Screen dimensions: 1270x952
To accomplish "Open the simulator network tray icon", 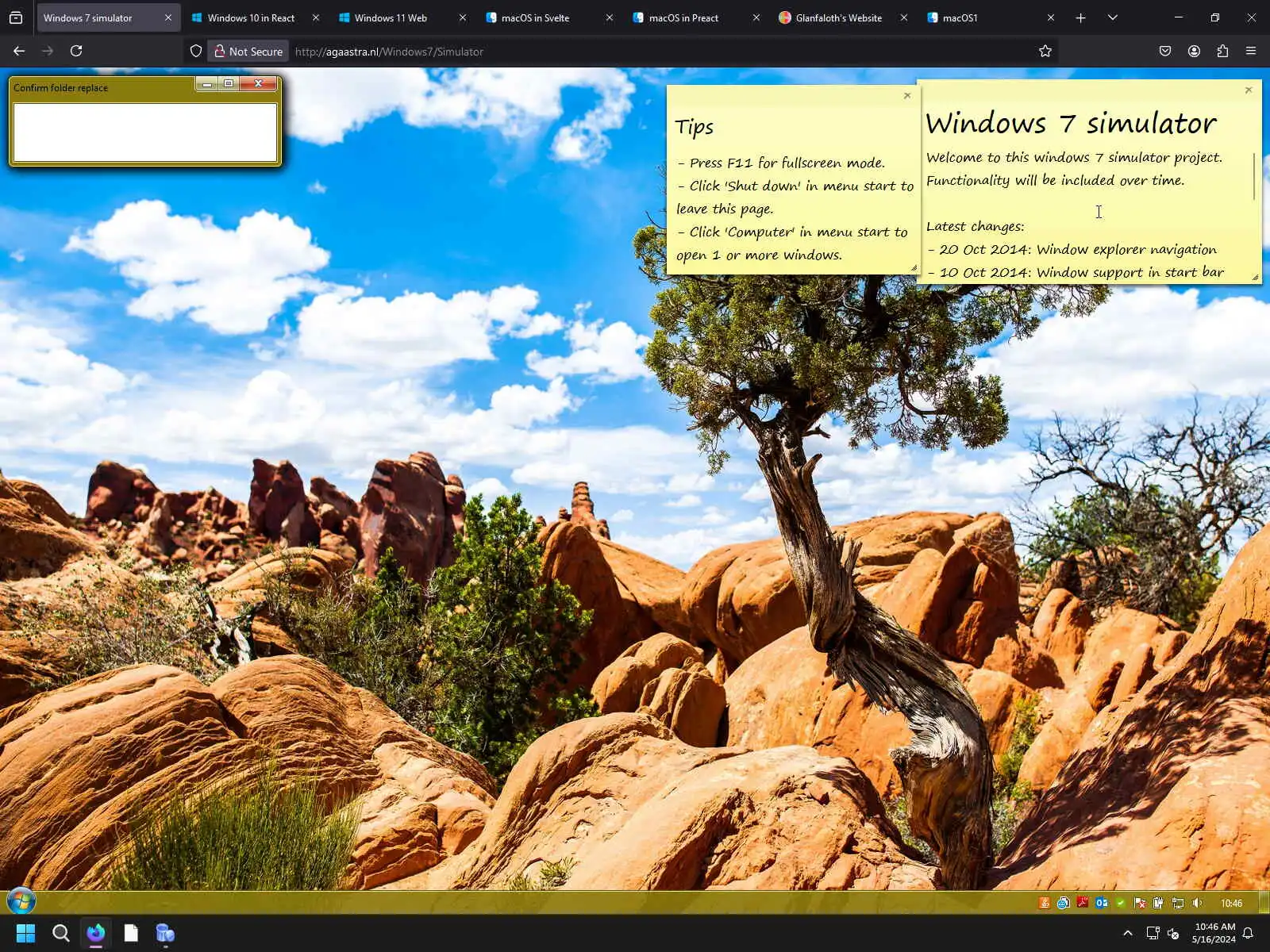I will point(1178,903).
